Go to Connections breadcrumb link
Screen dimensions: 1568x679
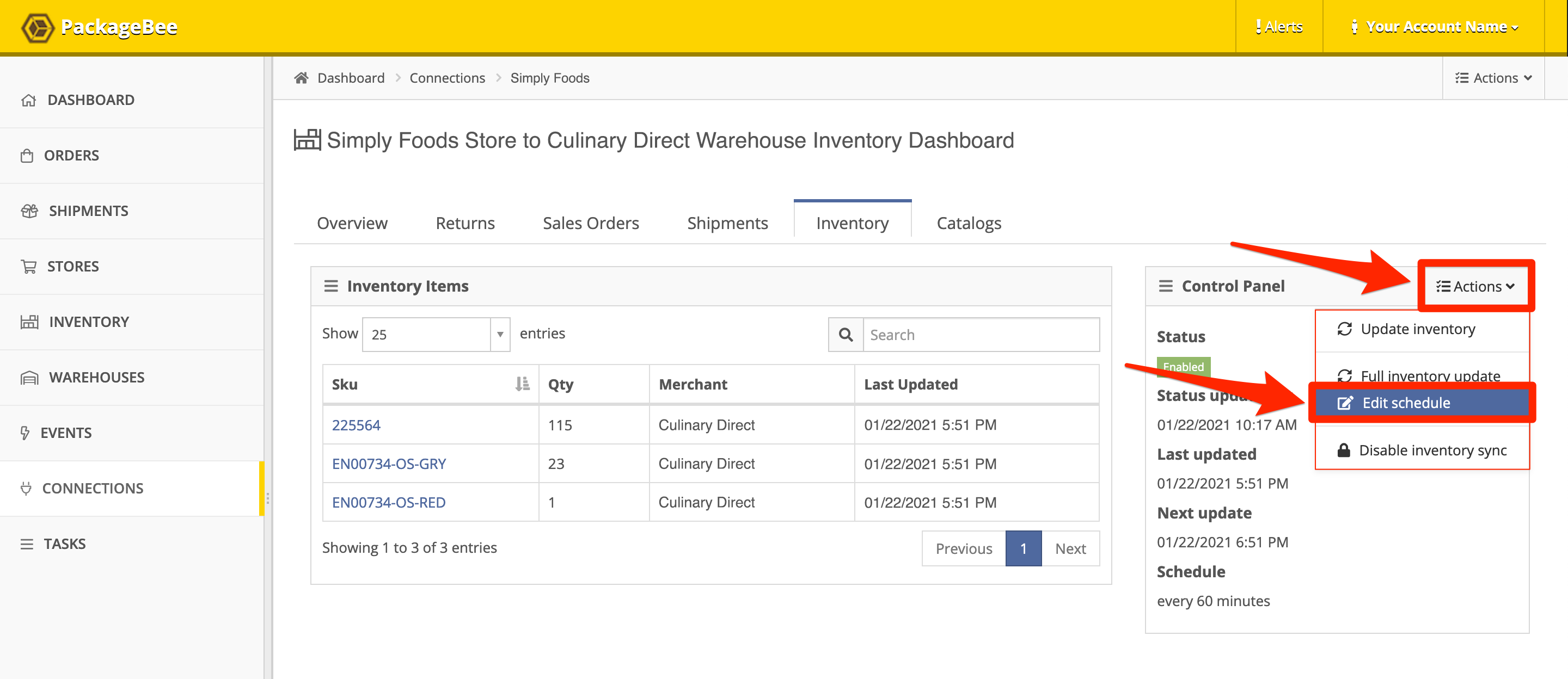[448, 78]
